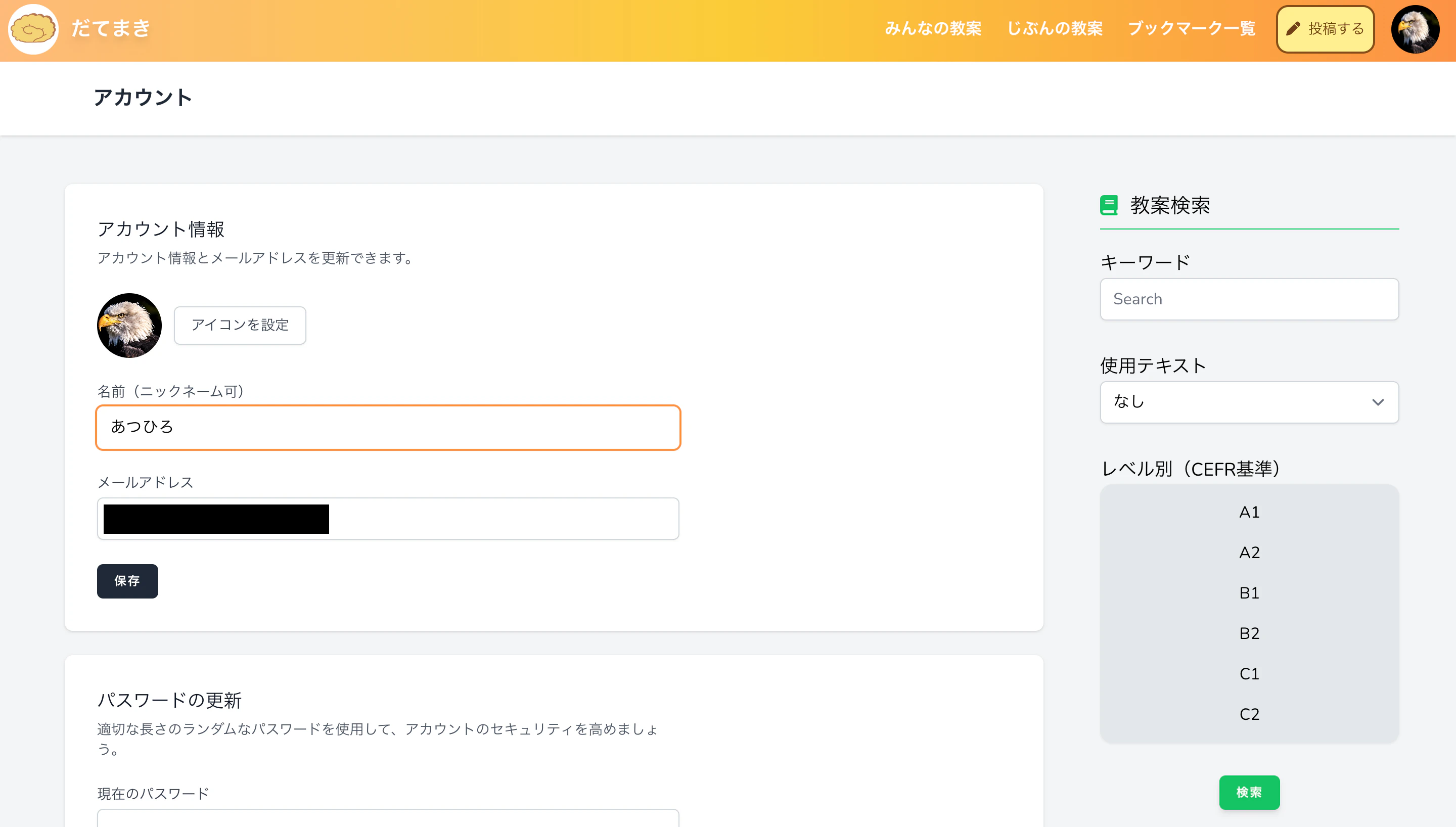Click the パスワードの更新 section title
This screenshot has width=1456, height=827.
(169, 700)
